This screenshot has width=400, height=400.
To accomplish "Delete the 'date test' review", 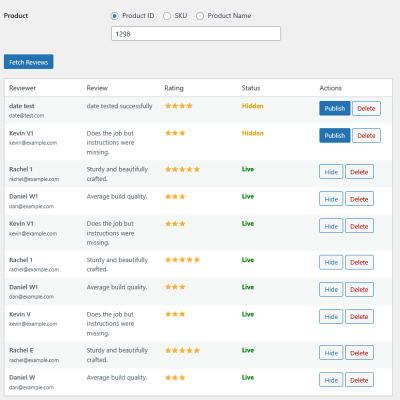I will (x=366, y=108).
